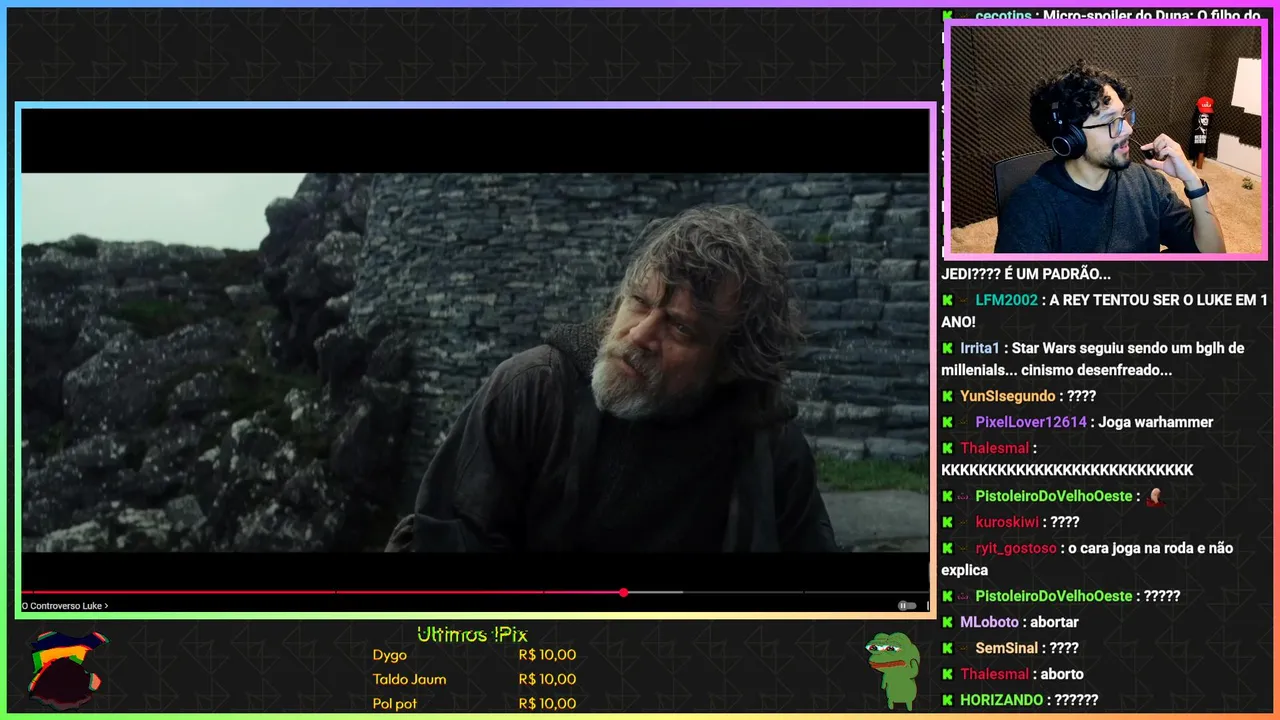Click the "Ultimos !Pix" heading
Screen dimensions: 1280x720
[472, 634]
